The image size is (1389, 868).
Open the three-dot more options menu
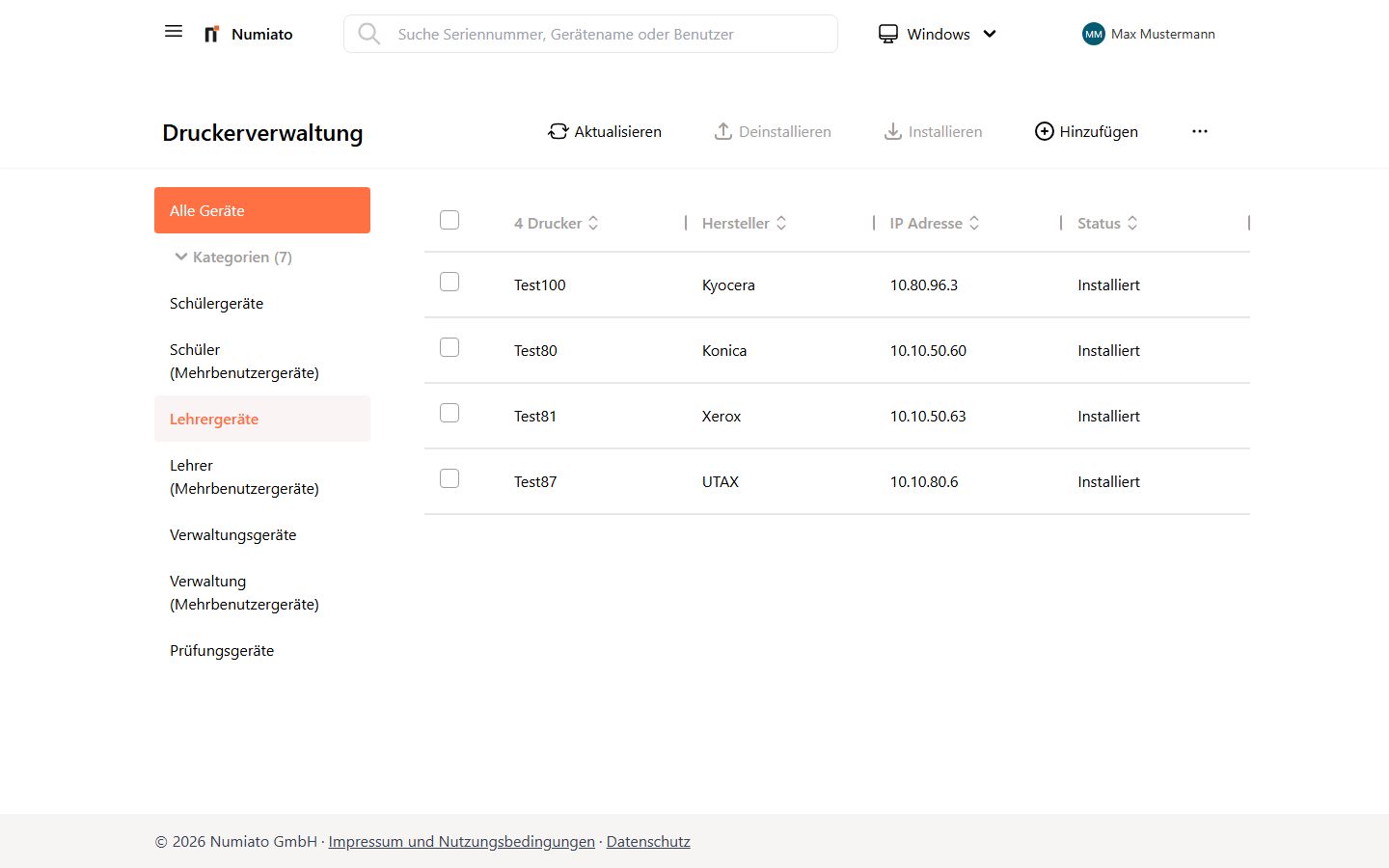coord(1199,131)
